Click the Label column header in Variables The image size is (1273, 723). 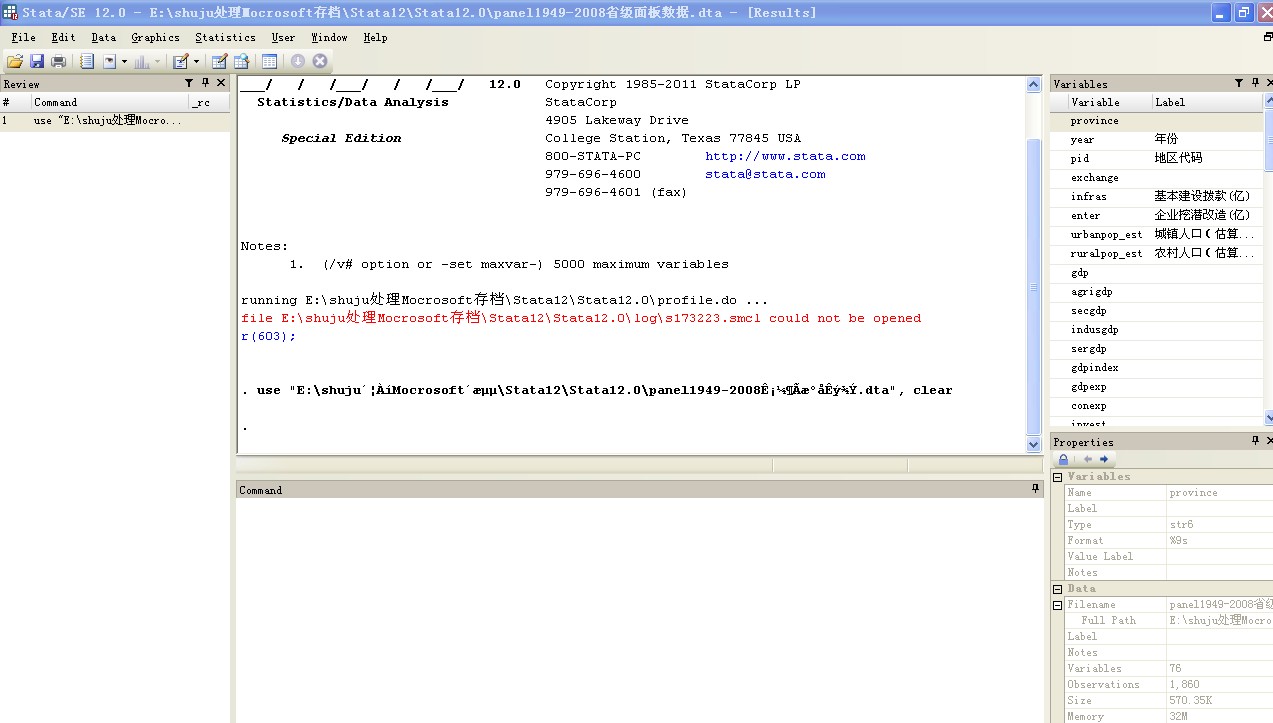pos(1207,102)
